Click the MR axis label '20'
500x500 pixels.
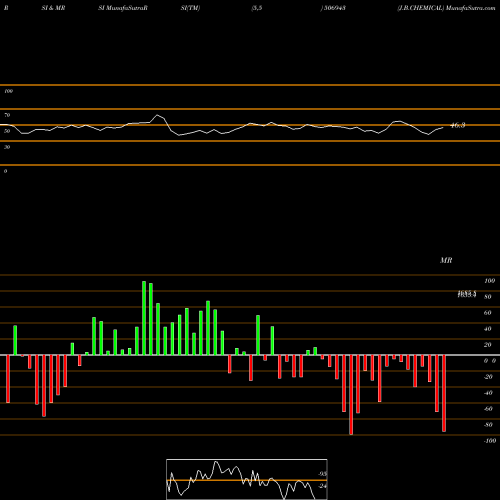488,345
